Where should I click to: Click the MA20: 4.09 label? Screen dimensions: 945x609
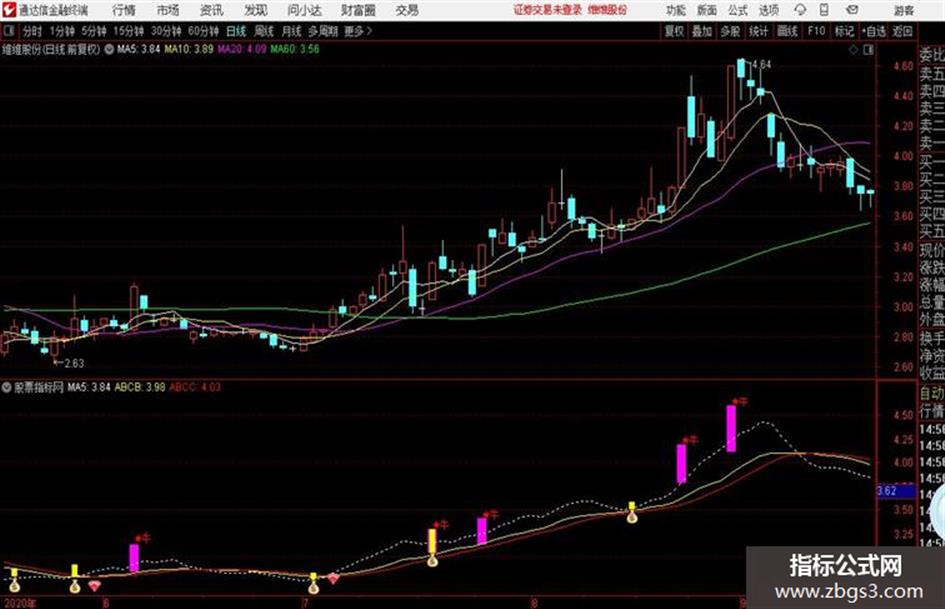click(x=242, y=49)
